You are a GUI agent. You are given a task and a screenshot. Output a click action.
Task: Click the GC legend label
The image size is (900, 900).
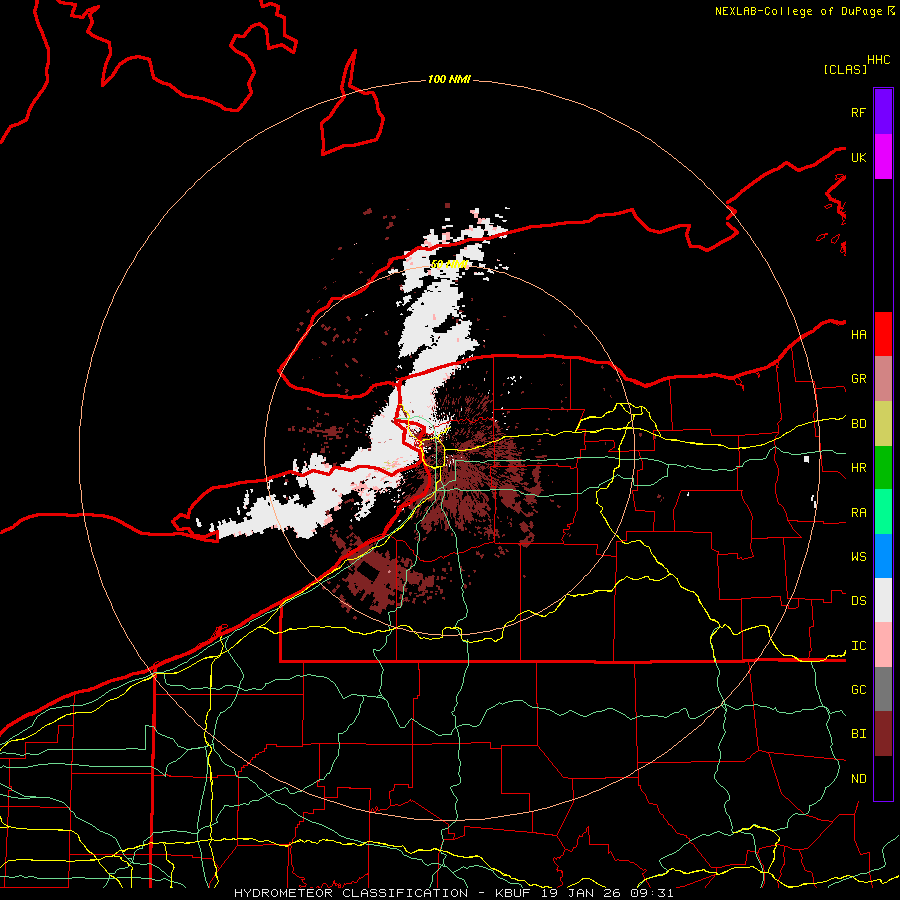click(x=858, y=689)
